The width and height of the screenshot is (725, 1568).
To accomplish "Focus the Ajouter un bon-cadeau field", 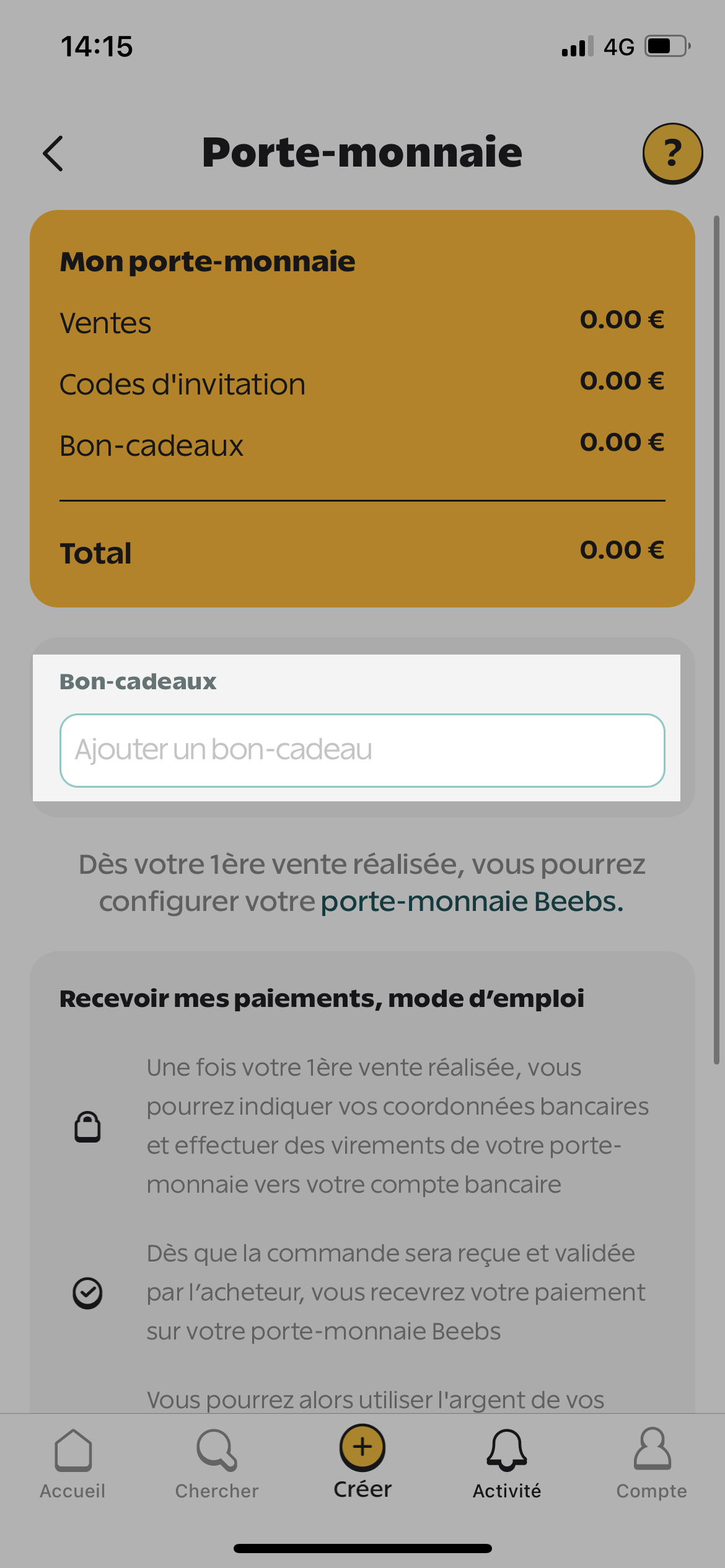I will [362, 751].
